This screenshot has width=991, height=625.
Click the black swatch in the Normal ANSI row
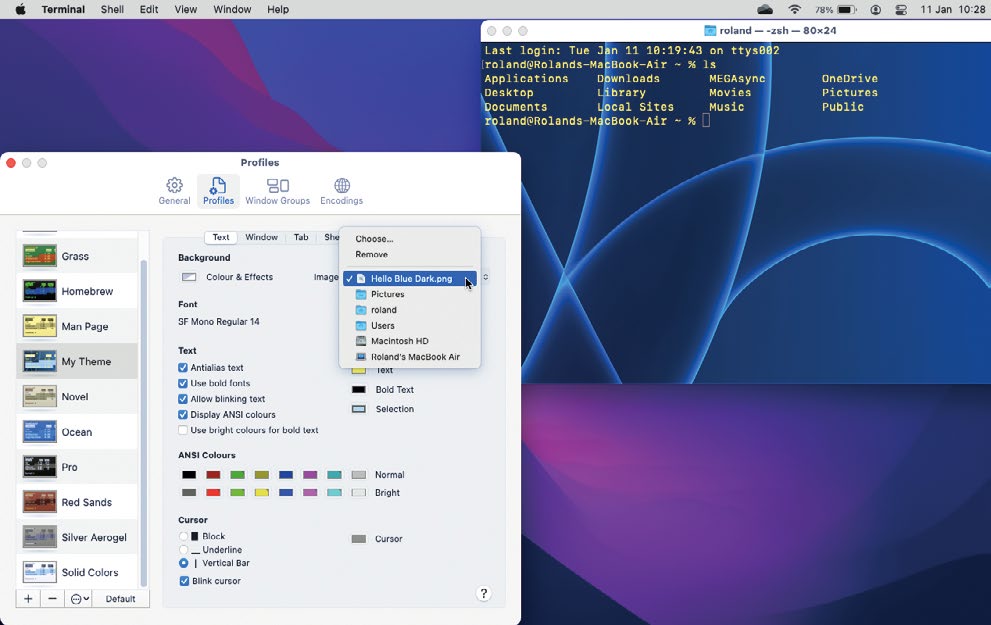coord(189,475)
